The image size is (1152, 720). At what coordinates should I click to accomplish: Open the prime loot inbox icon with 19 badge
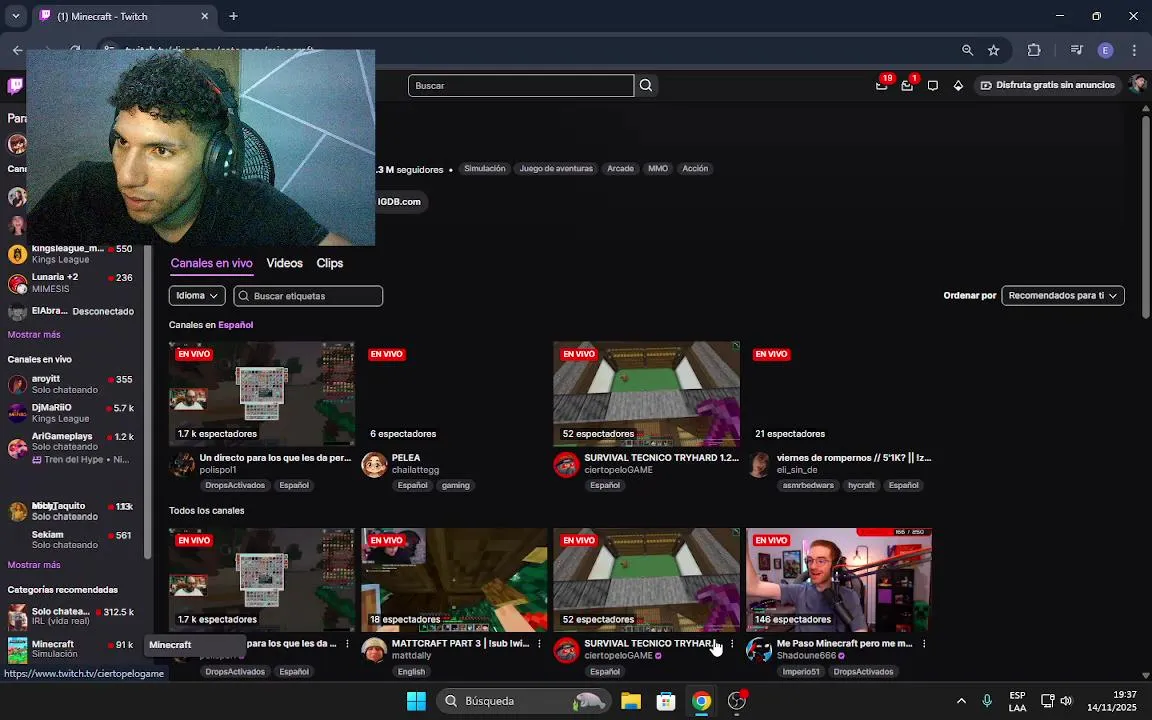pos(882,85)
